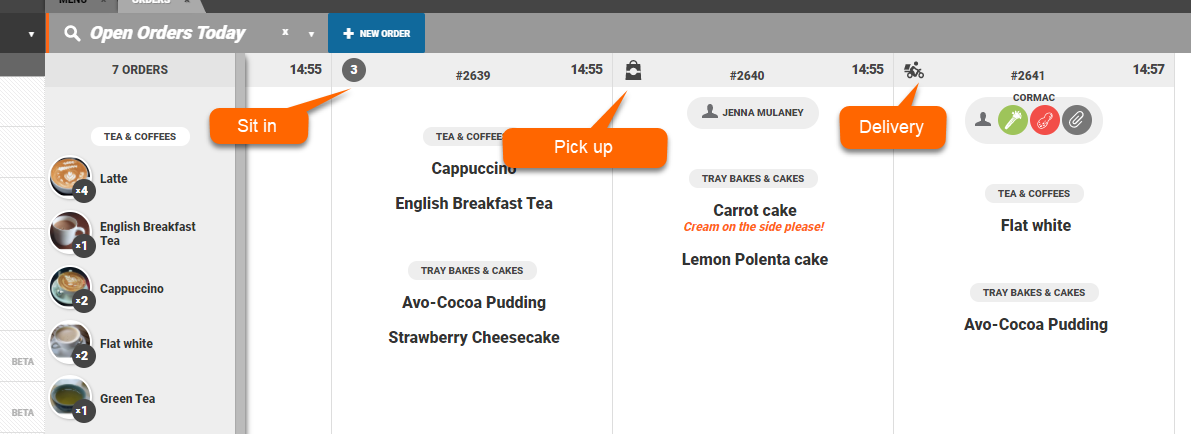The width and height of the screenshot is (1191, 434).
Task: Open order #2639 header
Action: tap(472, 75)
